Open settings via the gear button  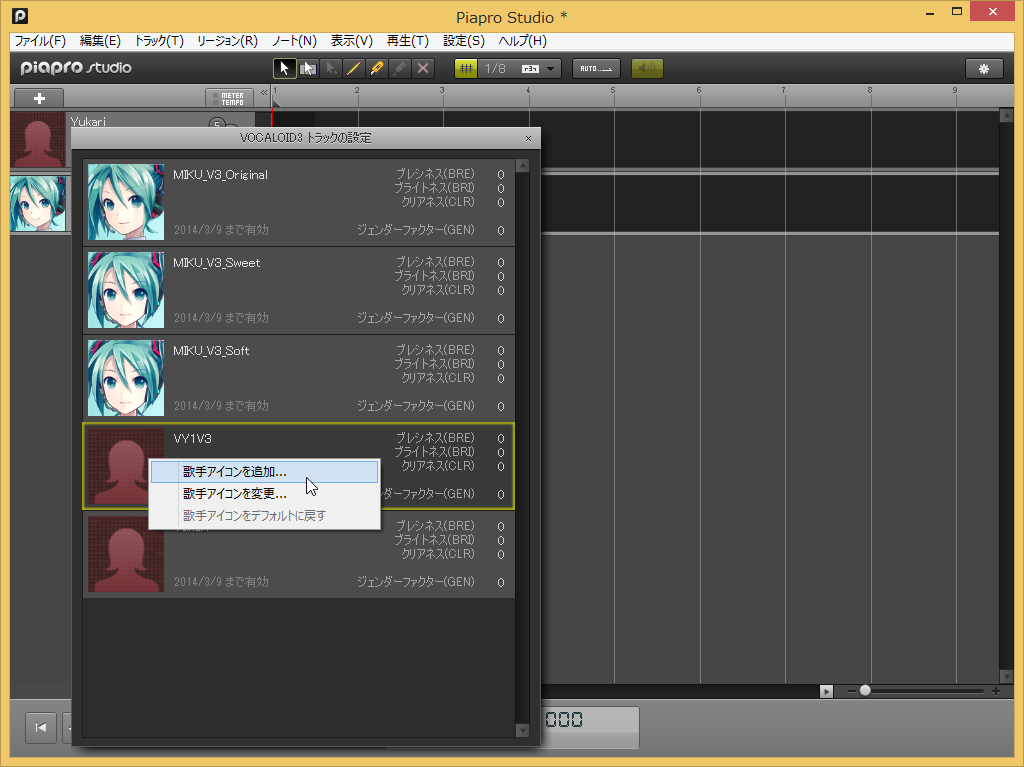click(x=984, y=69)
